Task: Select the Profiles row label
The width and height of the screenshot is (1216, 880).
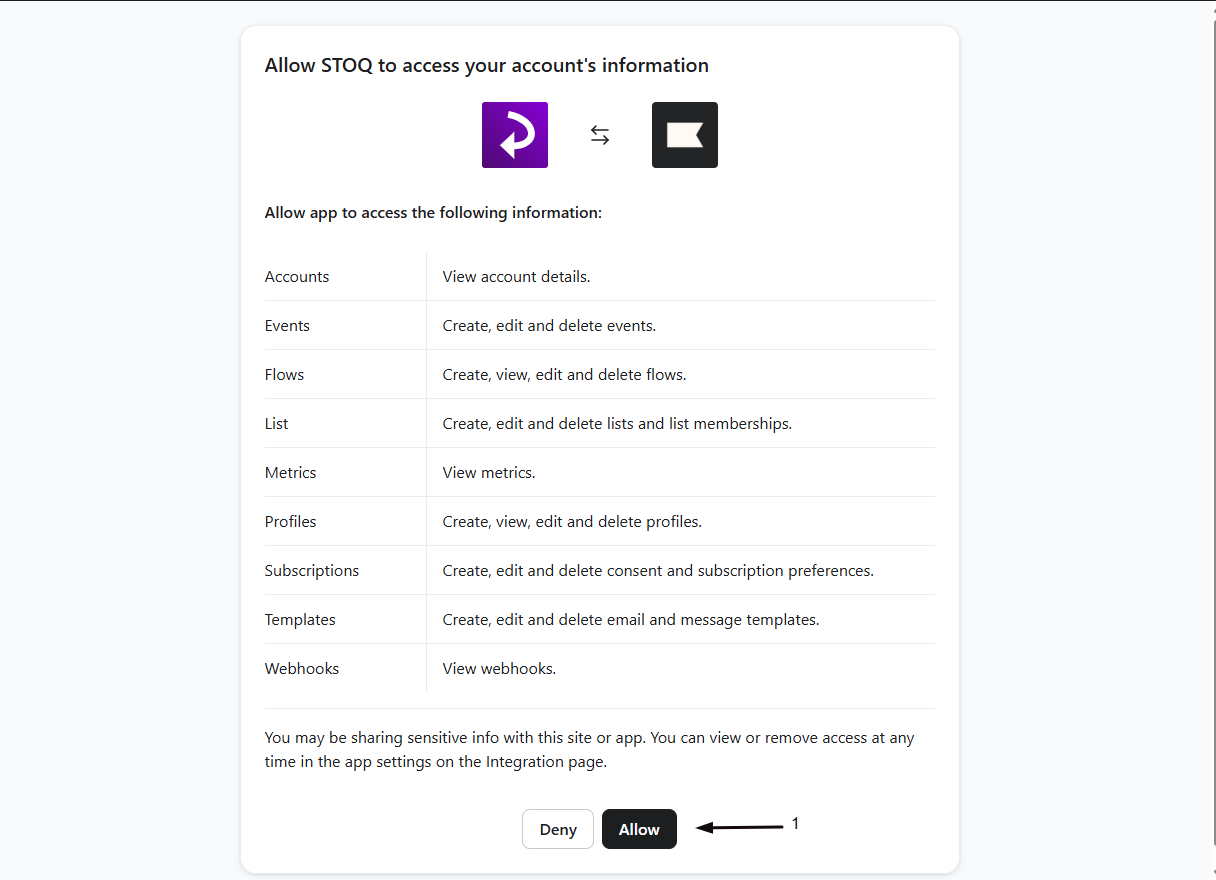Action: [290, 522]
